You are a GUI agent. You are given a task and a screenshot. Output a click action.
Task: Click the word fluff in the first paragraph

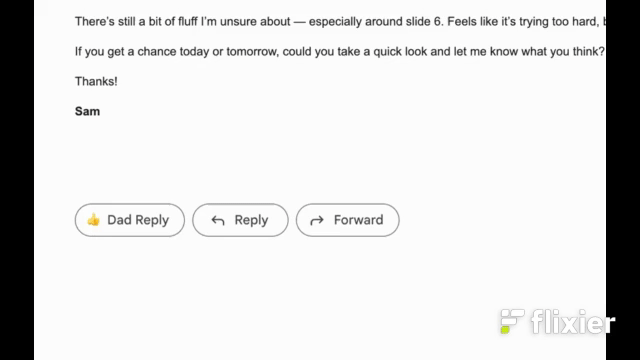click(x=188, y=21)
